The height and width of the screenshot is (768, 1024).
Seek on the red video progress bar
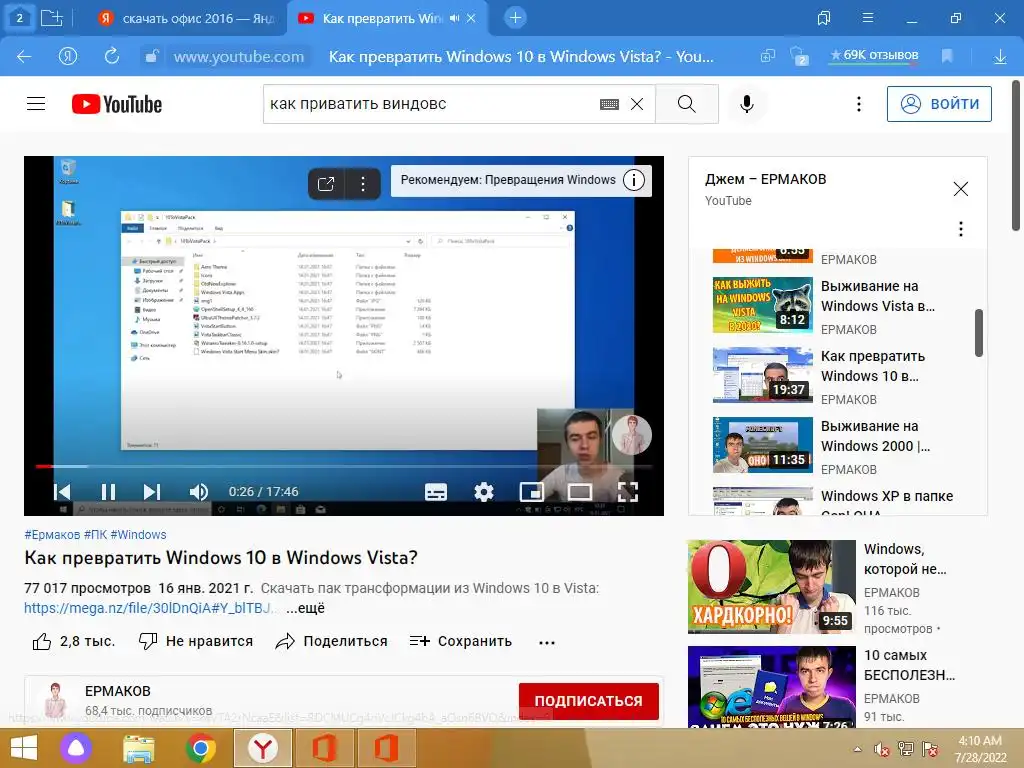tap(344, 466)
